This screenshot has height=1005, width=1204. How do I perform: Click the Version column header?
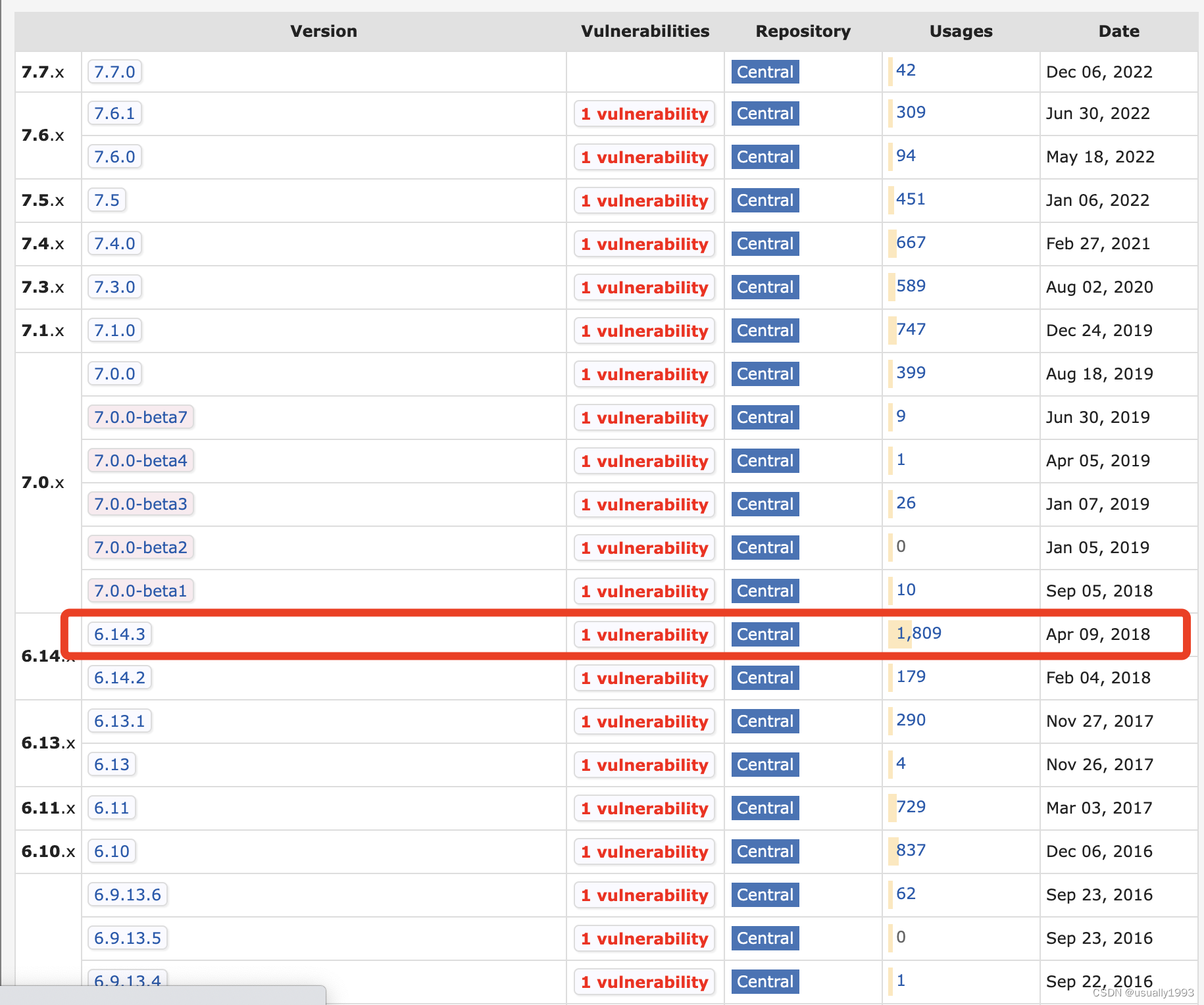coord(324,31)
